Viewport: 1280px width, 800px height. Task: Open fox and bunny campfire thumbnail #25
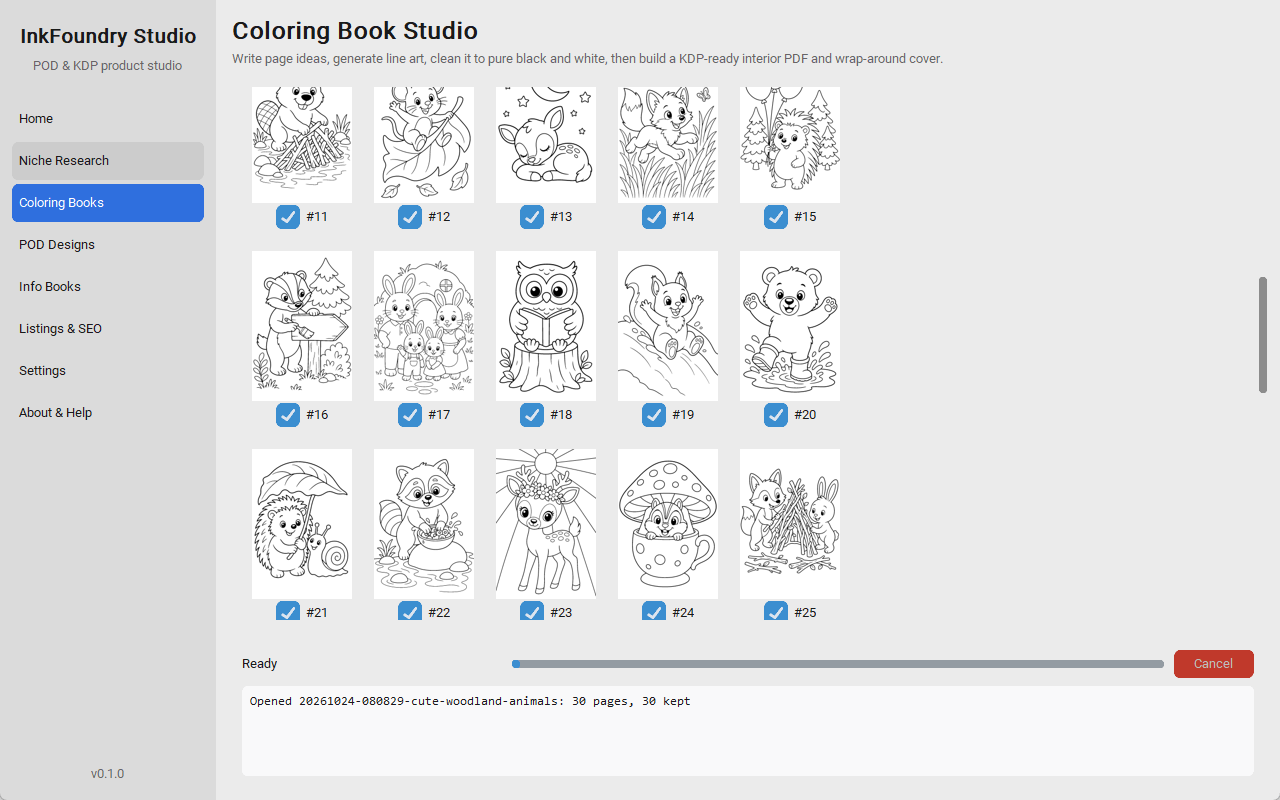790,524
